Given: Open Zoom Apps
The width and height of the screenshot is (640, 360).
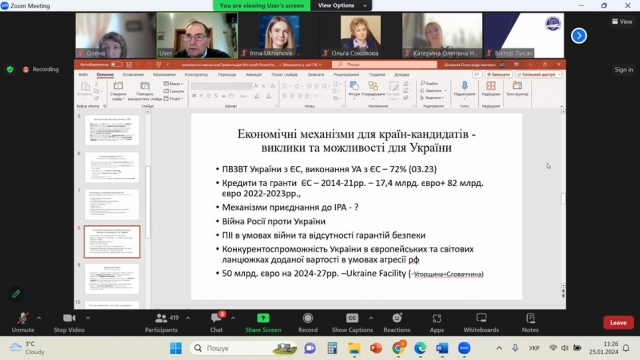Looking at the screenshot, I should tap(437, 322).
